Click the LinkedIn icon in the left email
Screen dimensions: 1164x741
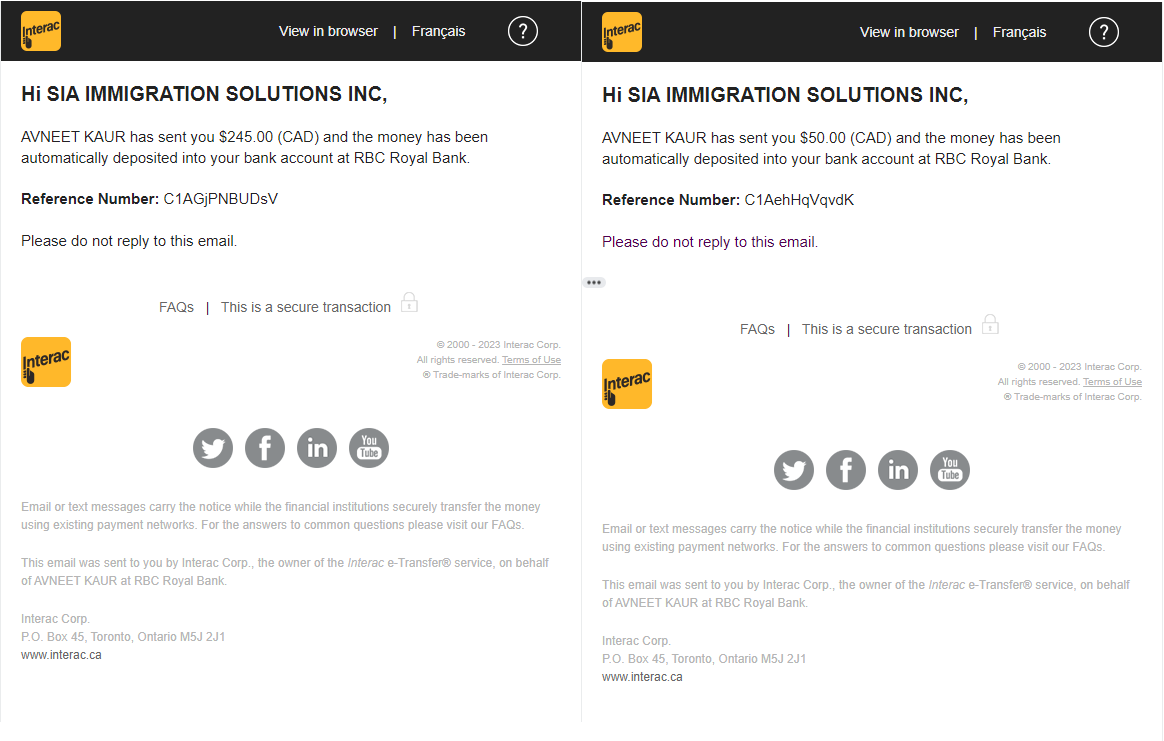[x=317, y=448]
